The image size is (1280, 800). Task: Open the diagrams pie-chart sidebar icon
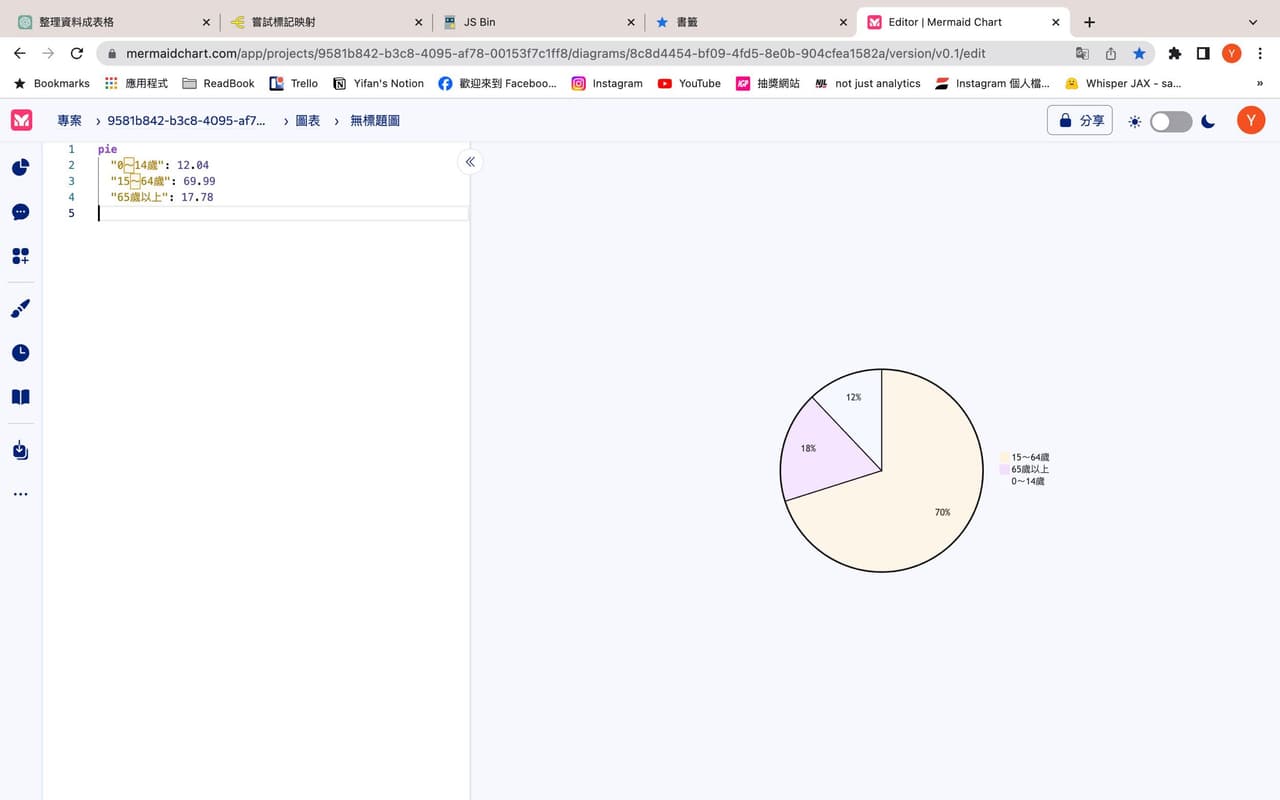[x=20, y=167]
